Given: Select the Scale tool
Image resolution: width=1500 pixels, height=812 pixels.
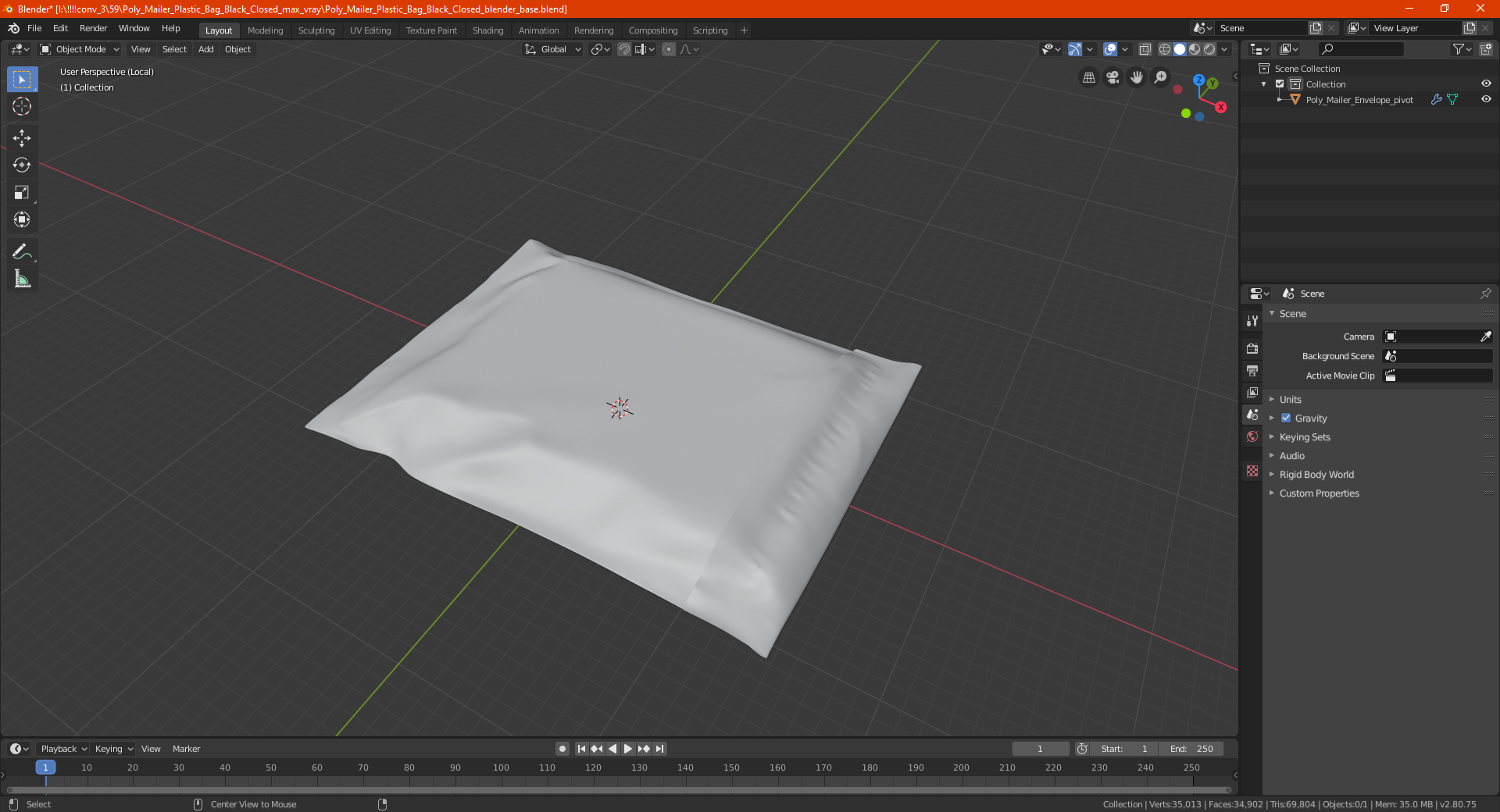Looking at the screenshot, I should [22, 192].
